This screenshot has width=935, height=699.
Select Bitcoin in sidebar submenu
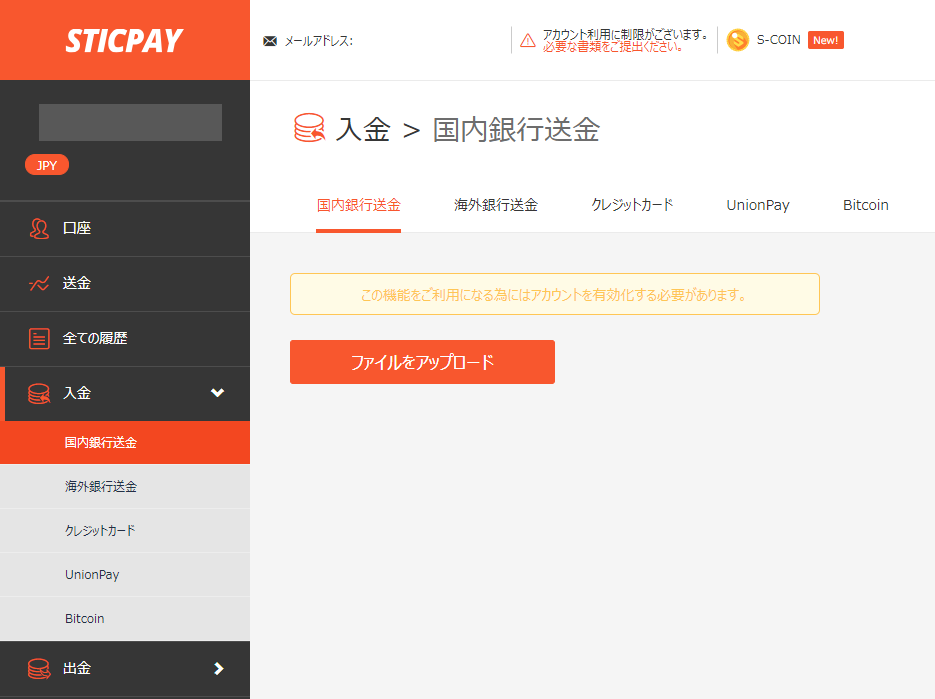(x=125, y=619)
